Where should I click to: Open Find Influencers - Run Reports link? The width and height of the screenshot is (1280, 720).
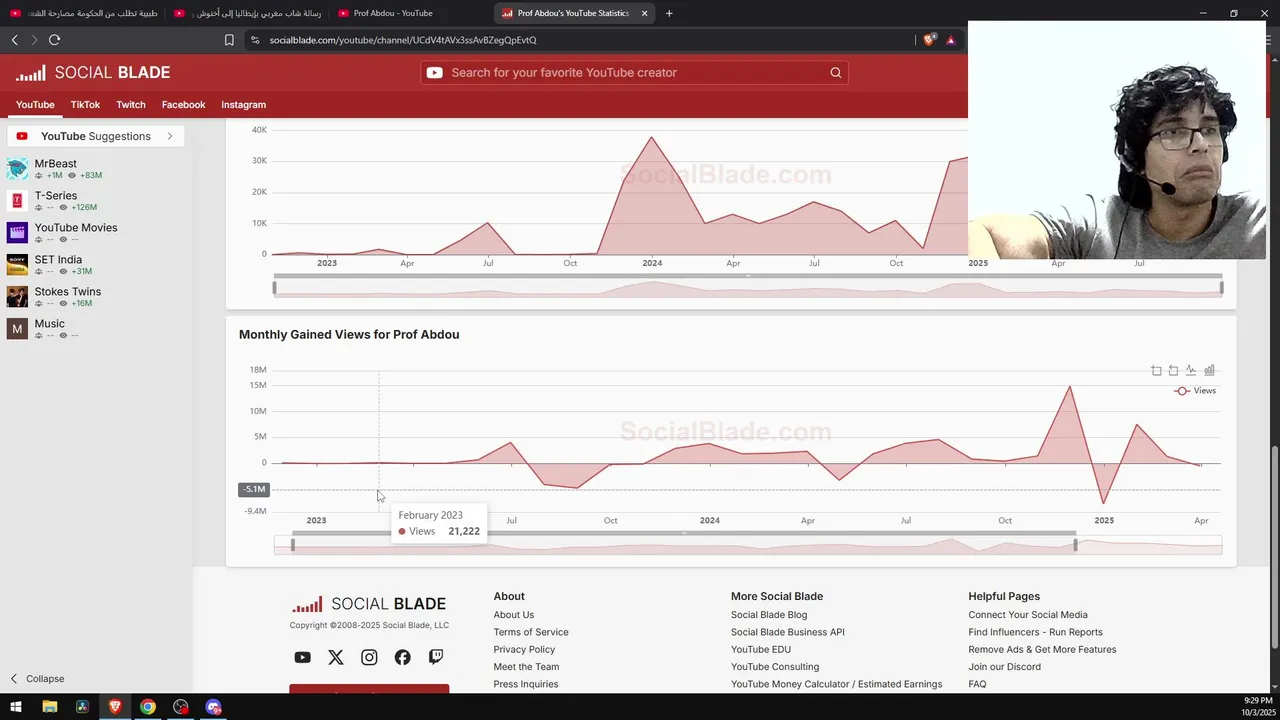click(1035, 632)
